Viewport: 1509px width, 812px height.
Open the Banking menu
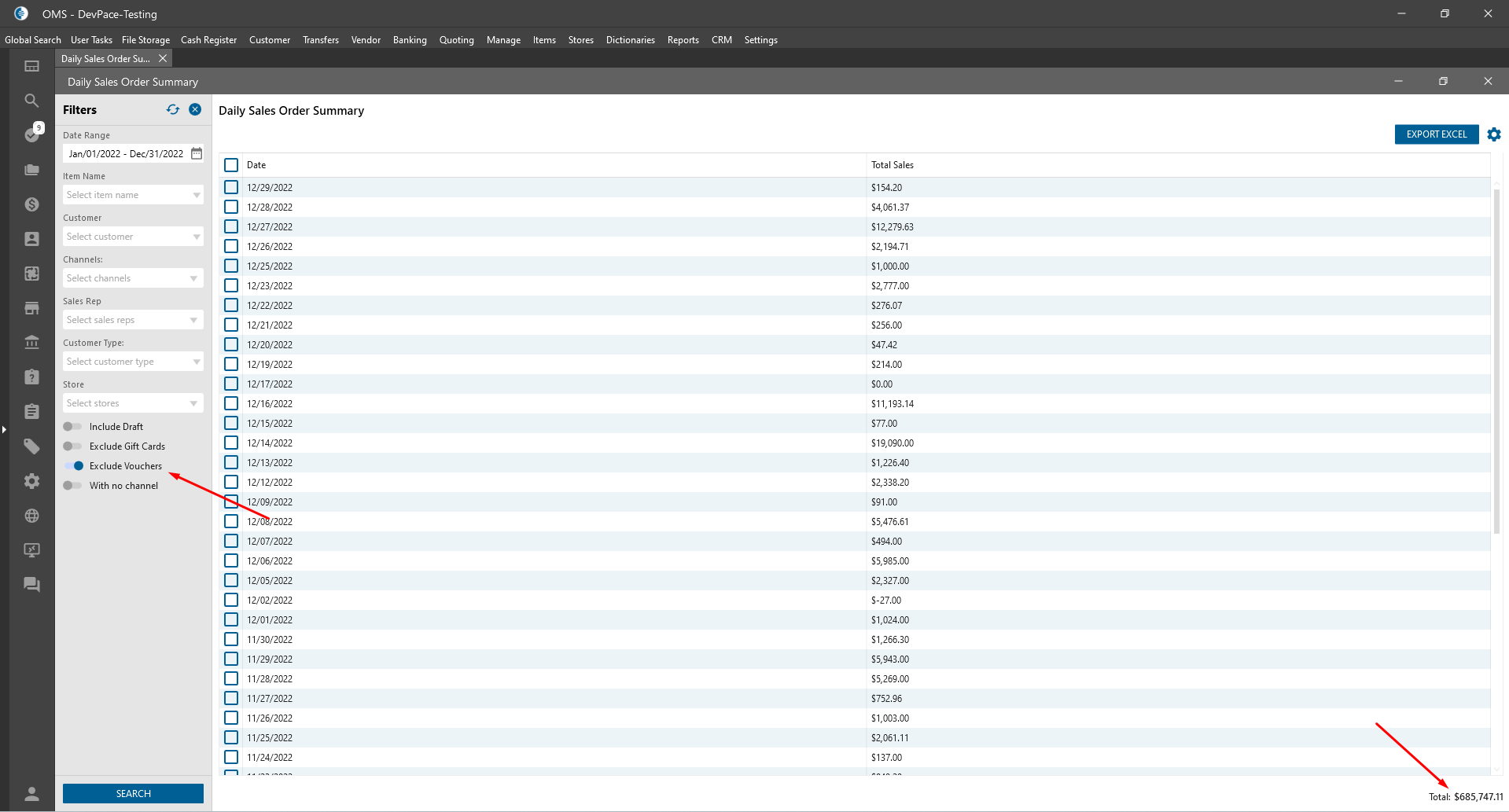point(410,39)
